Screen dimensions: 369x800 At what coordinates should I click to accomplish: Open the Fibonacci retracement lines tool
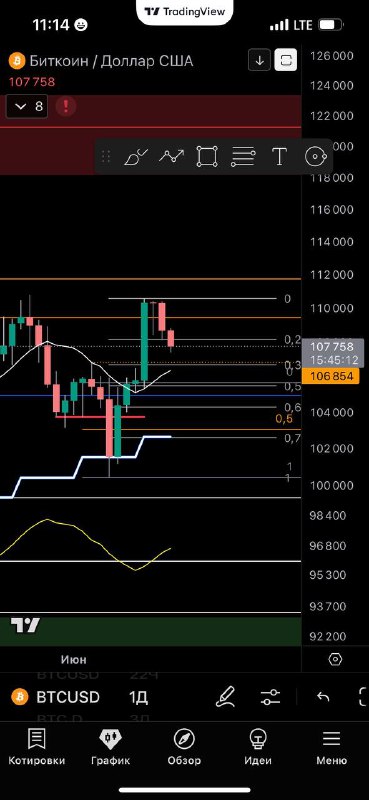click(x=242, y=156)
